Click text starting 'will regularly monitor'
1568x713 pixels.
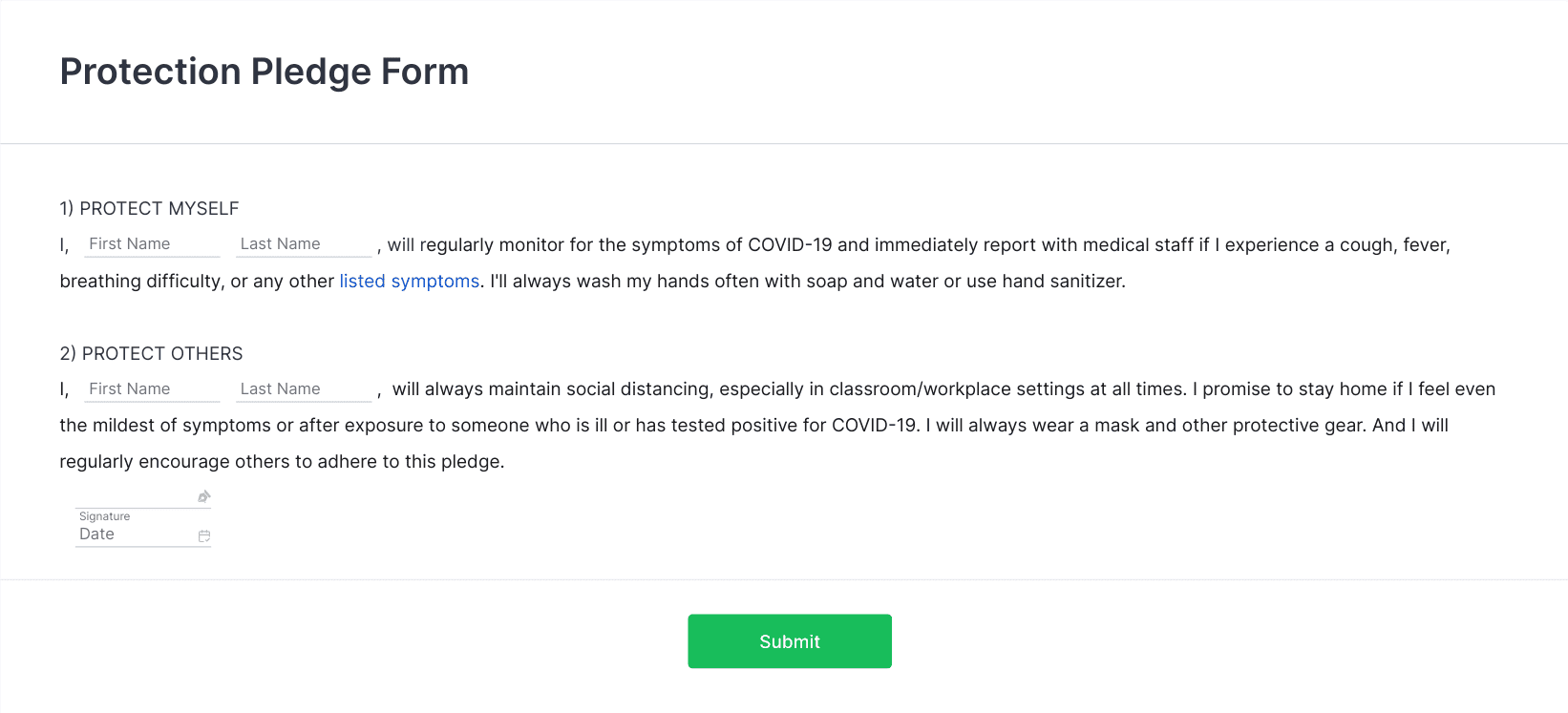pyautogui.click(x=919, y=245)
